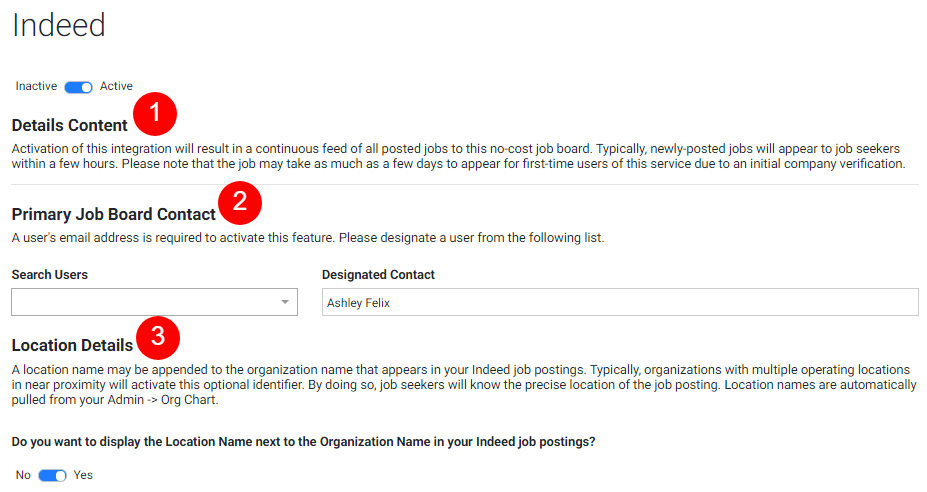
Task: Click the red circle marker numbered 3
Action: pyautogui.click(x=158, y=334)
